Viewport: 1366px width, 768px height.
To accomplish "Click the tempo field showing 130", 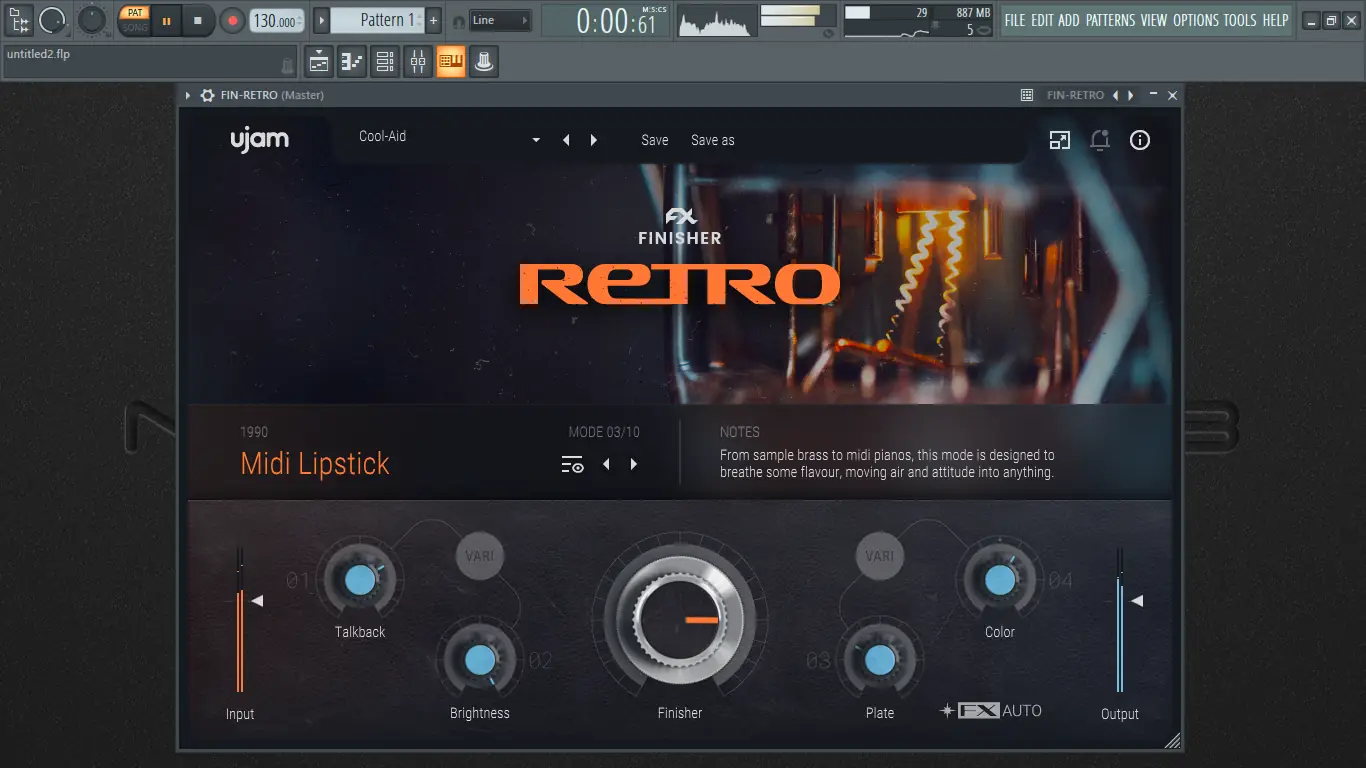I will point(276,20).
